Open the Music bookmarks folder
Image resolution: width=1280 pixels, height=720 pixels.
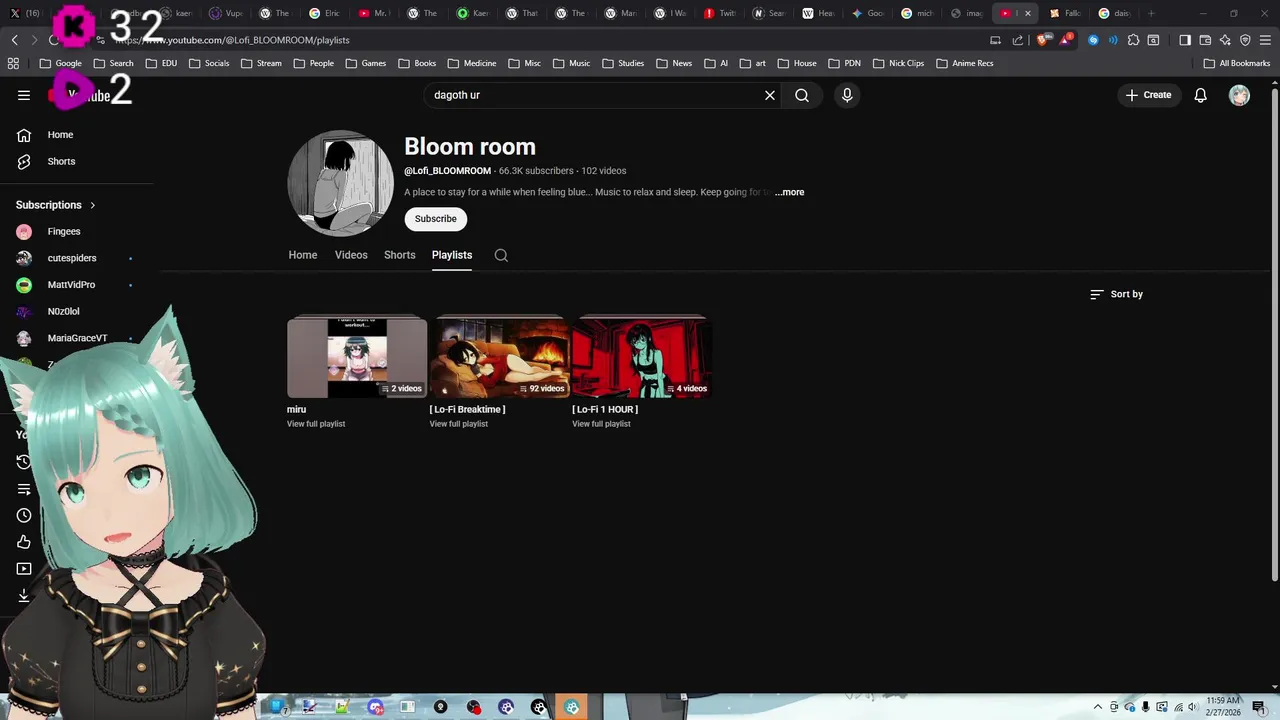click(x=571, y=63)
